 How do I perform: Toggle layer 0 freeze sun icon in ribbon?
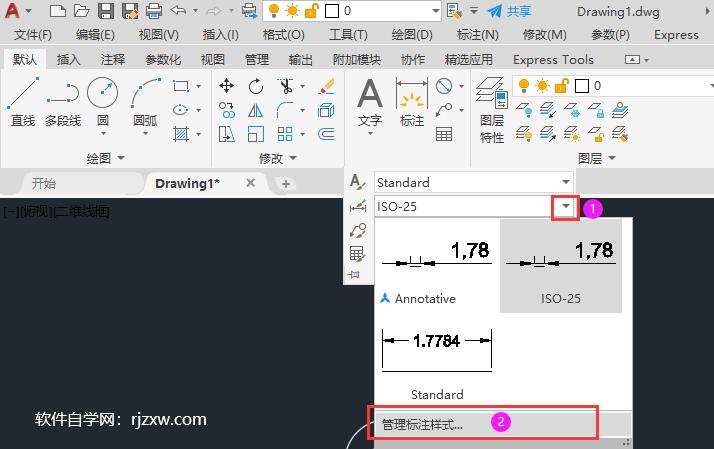pyautogui.click(x=543, y=85)
